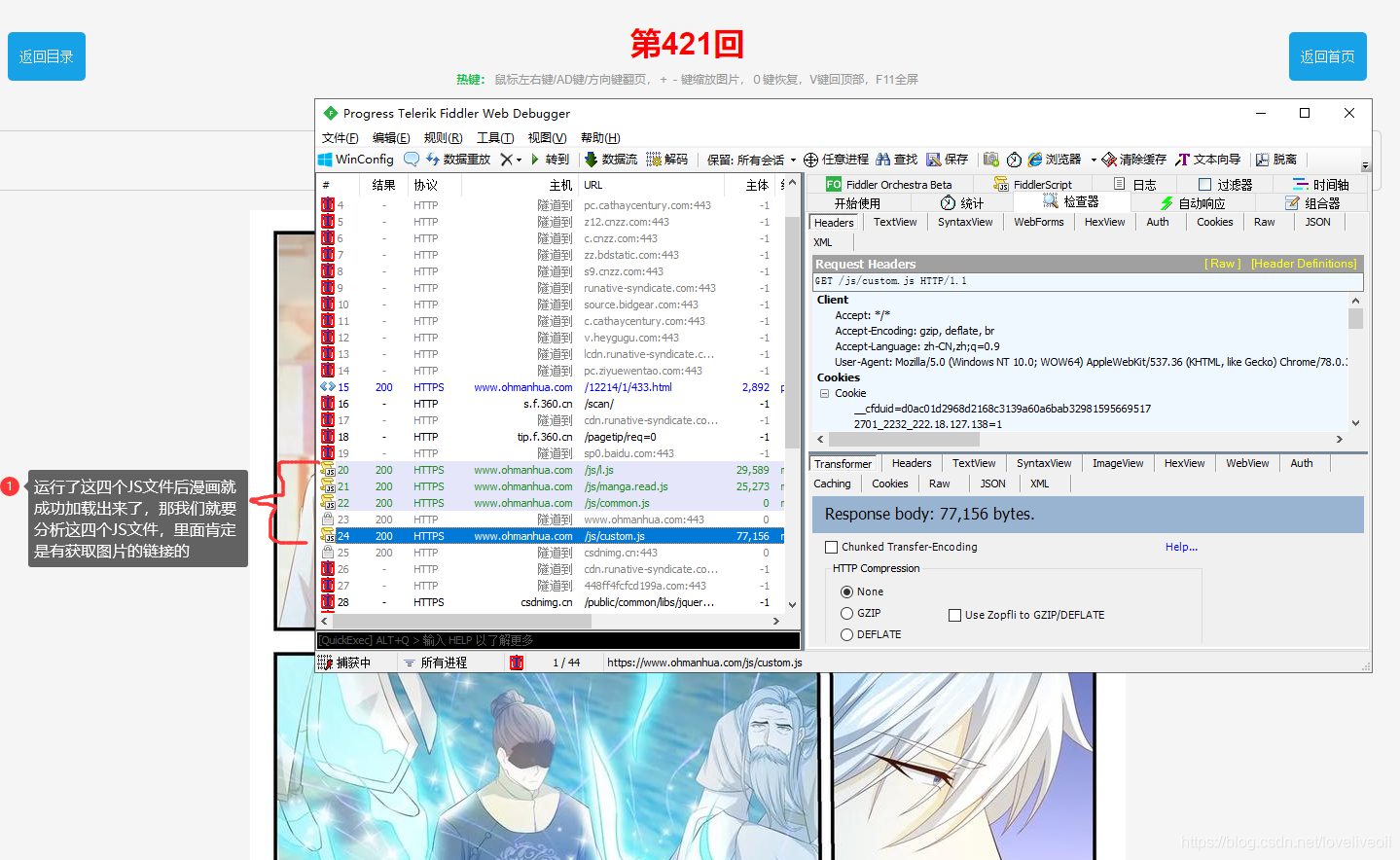Click the 返回首页 button
The height and width of the screenshot is (860, 1400).
pos(1328,56)
